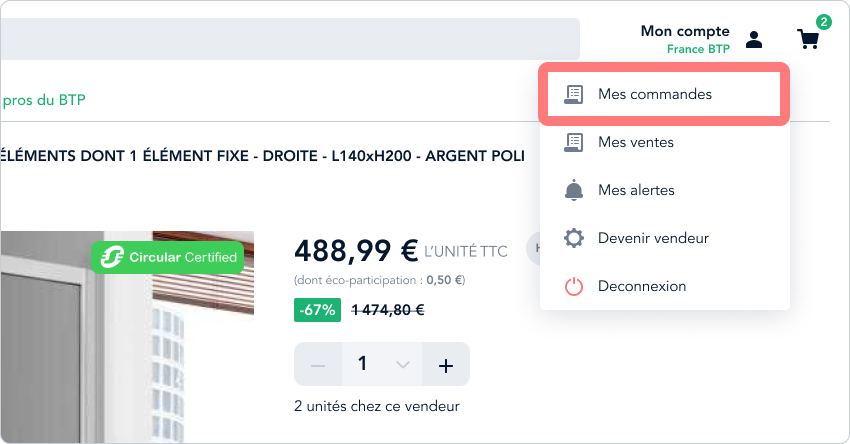Click the Mes ventes receipt icon
This screenshot has height=444, width=850.
coord(574,143)
